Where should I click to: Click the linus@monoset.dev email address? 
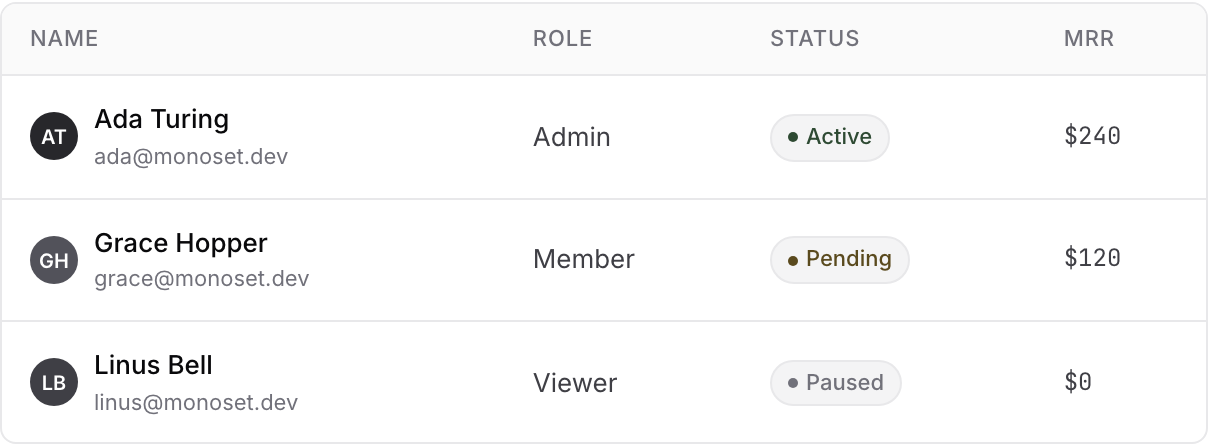196,403
